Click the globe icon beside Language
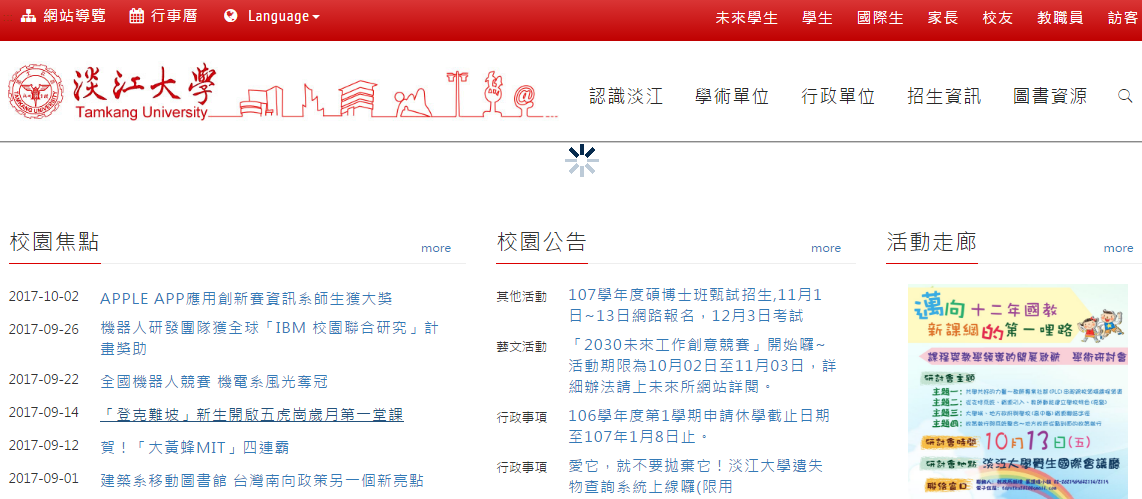The height and width of the screenshot is (499, 1142). pos(231,16)
